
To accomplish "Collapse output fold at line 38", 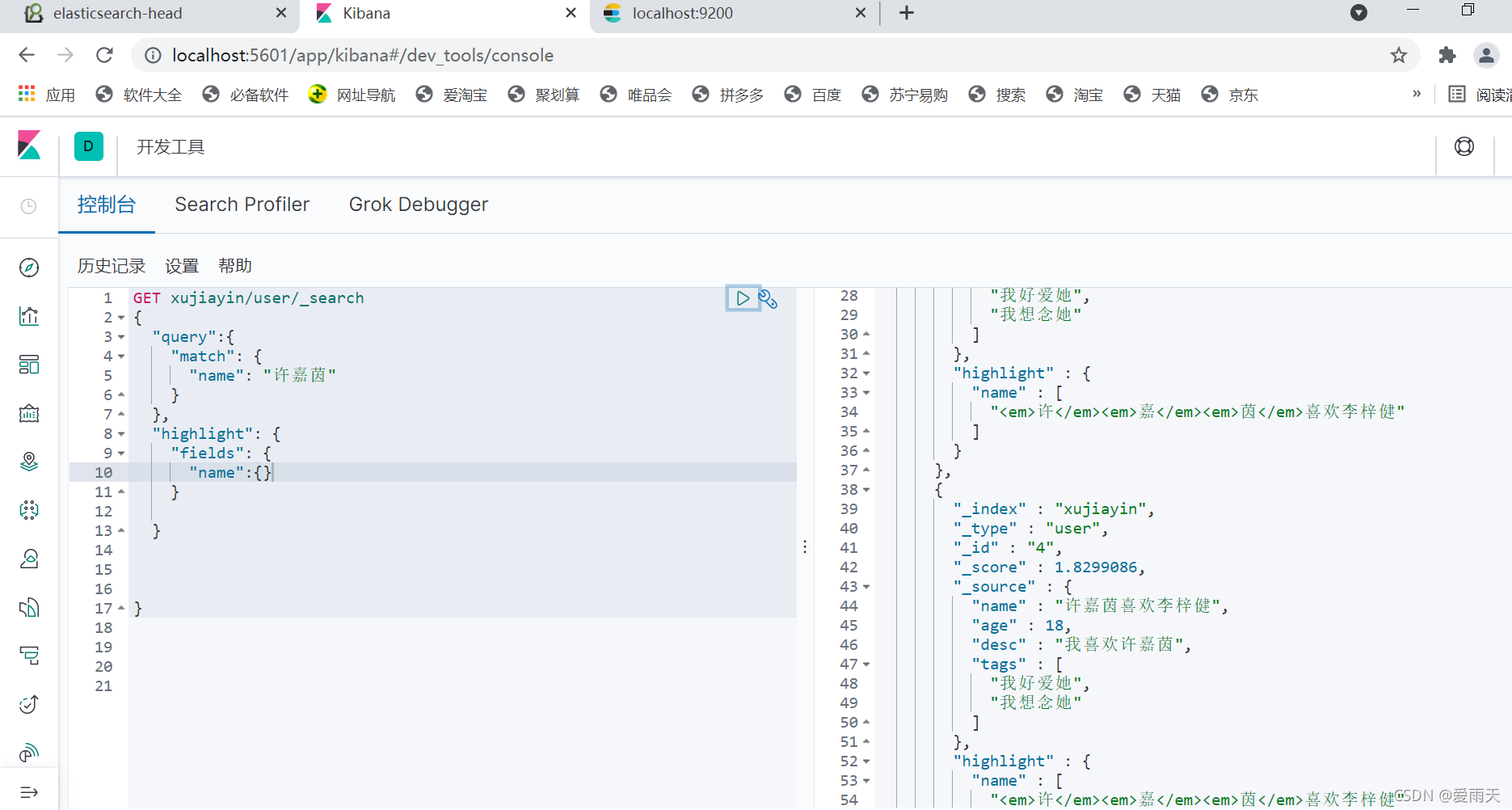I will pos(866,490).
